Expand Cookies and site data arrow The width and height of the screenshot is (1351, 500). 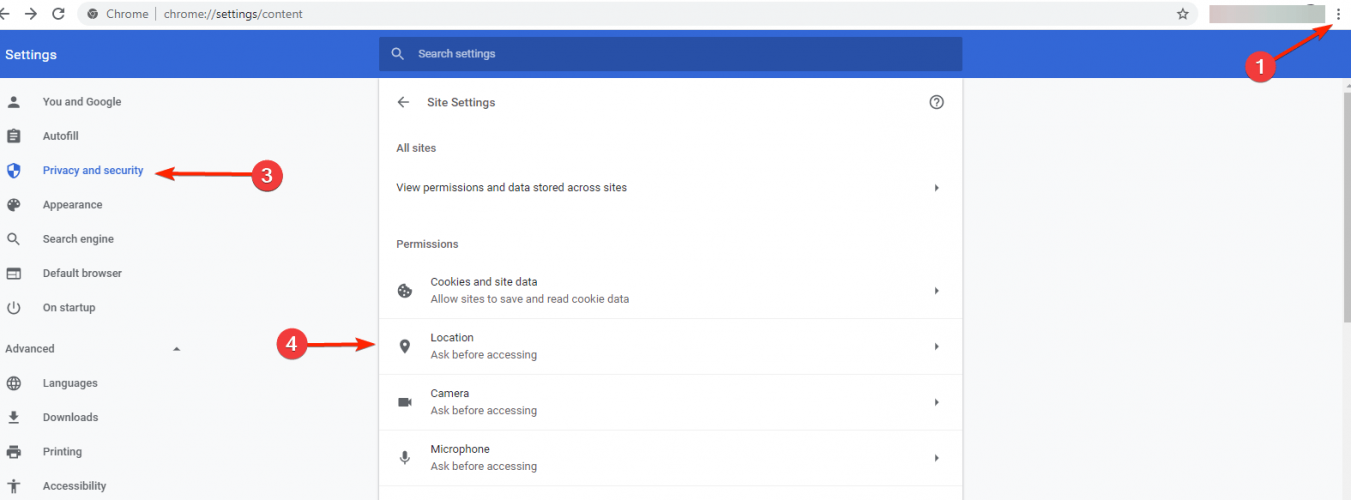point(937,291)
